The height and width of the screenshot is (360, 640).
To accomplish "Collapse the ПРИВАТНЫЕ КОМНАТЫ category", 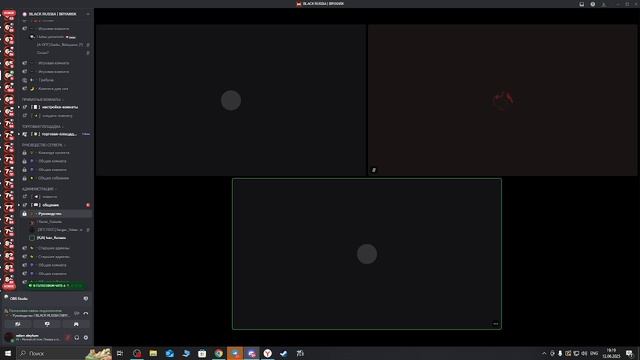I will point(42,100).
